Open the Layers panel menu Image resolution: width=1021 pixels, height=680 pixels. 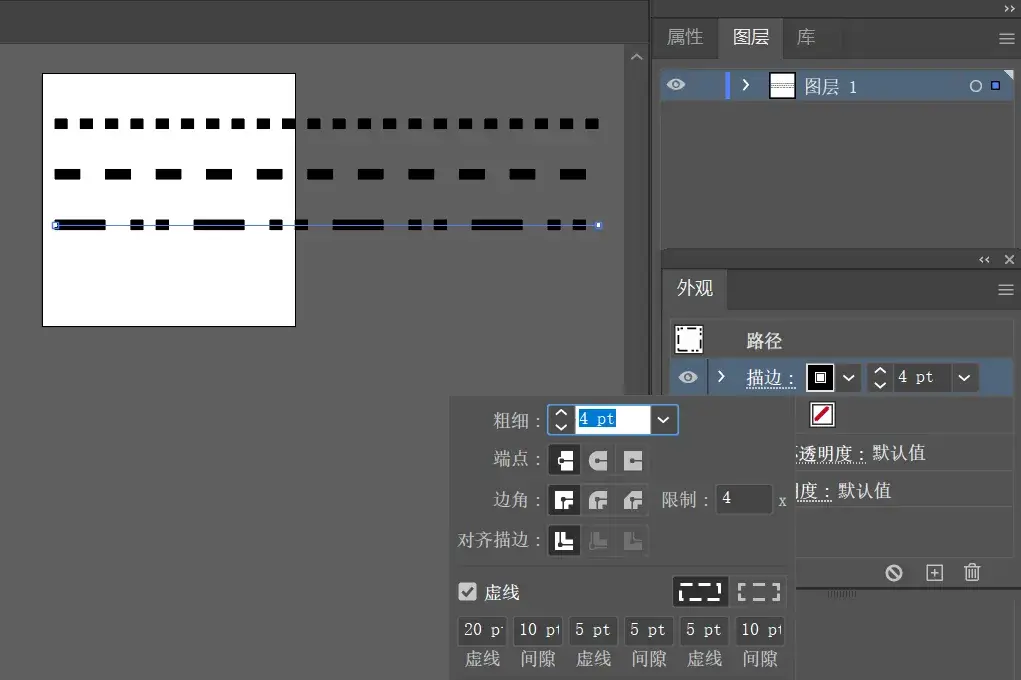[1006, 39]
